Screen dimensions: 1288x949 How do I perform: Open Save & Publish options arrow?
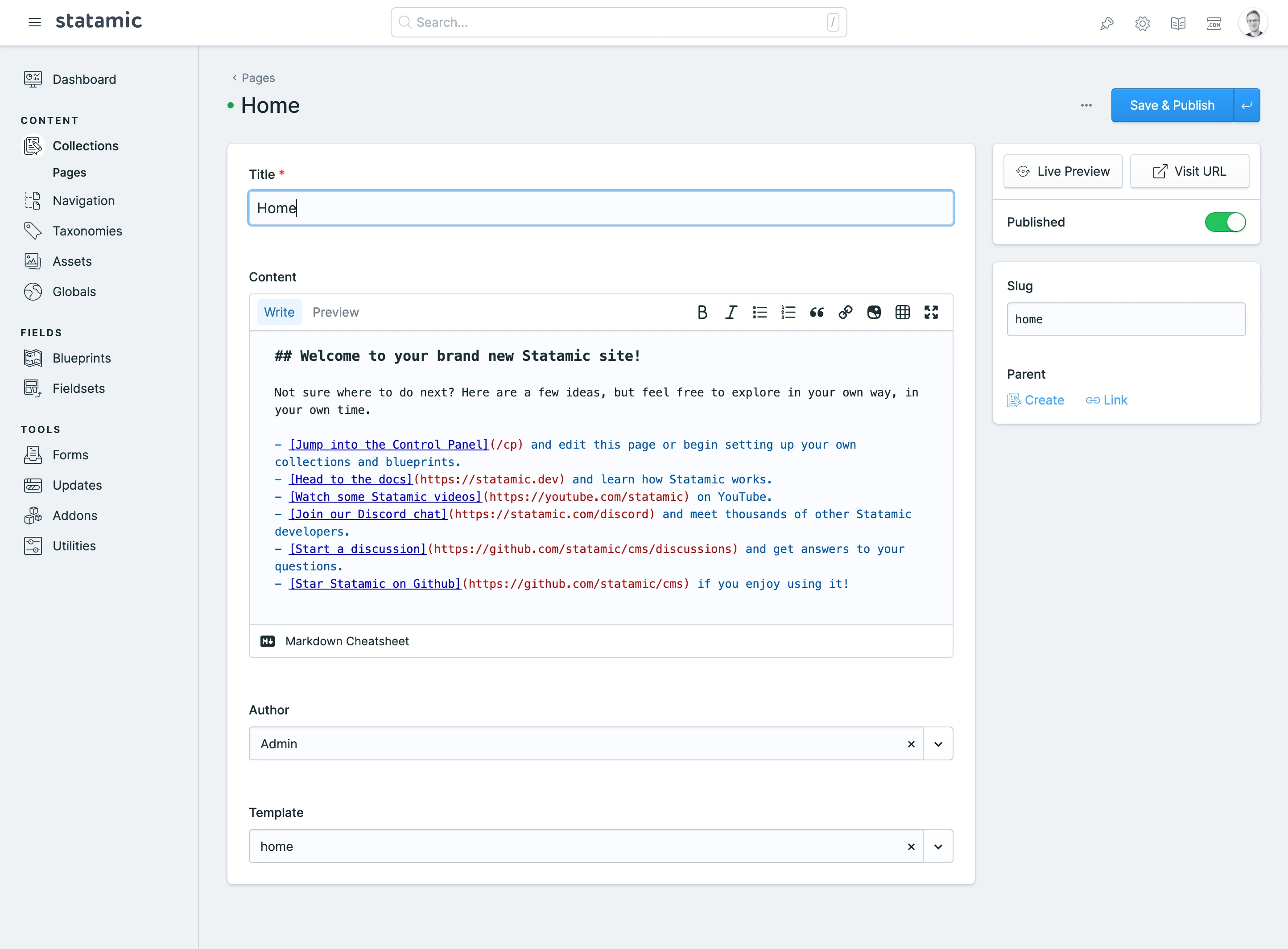tap(1247, 105)
